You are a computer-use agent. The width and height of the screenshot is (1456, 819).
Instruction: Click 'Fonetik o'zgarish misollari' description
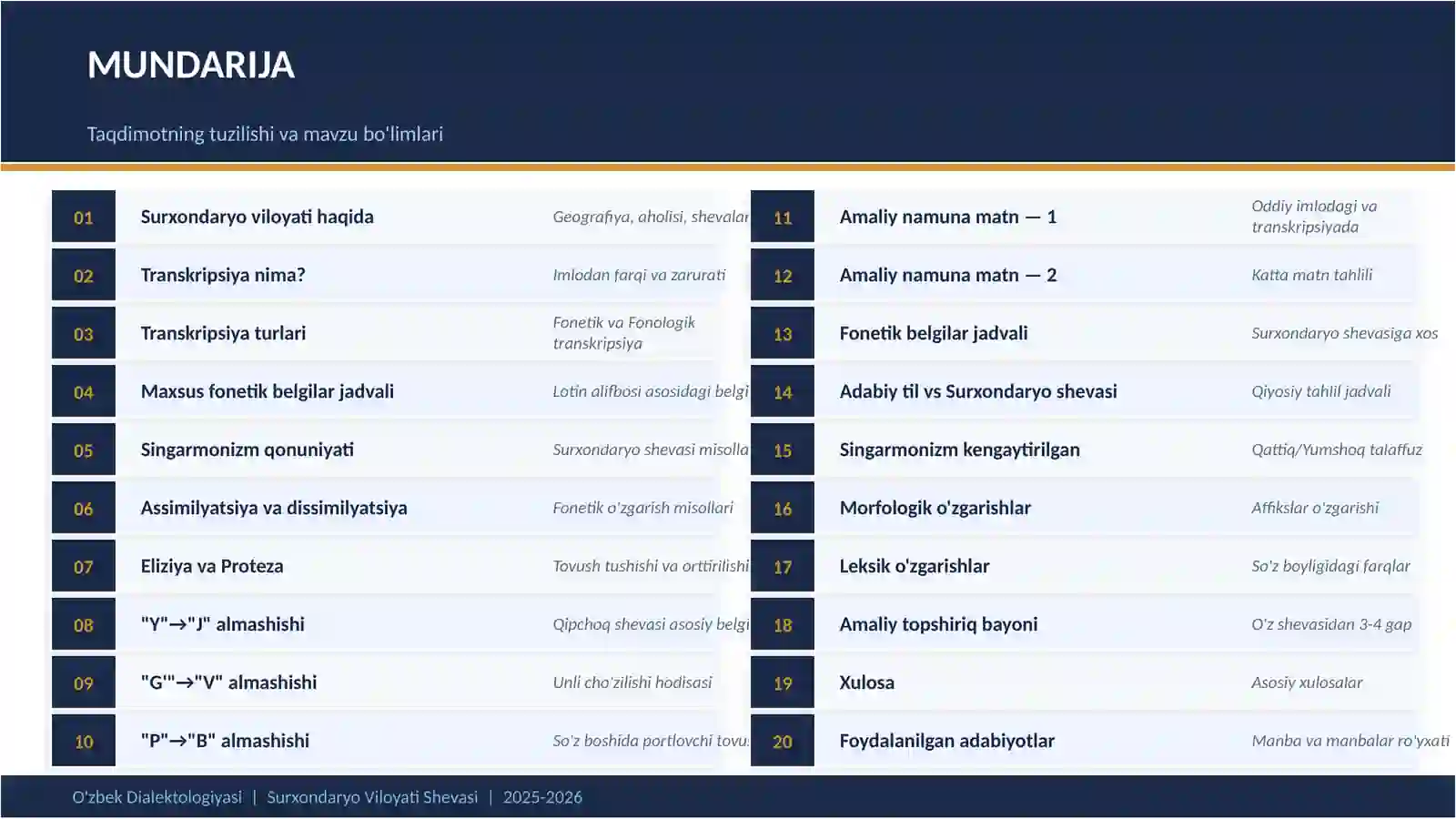pos(642,508)
